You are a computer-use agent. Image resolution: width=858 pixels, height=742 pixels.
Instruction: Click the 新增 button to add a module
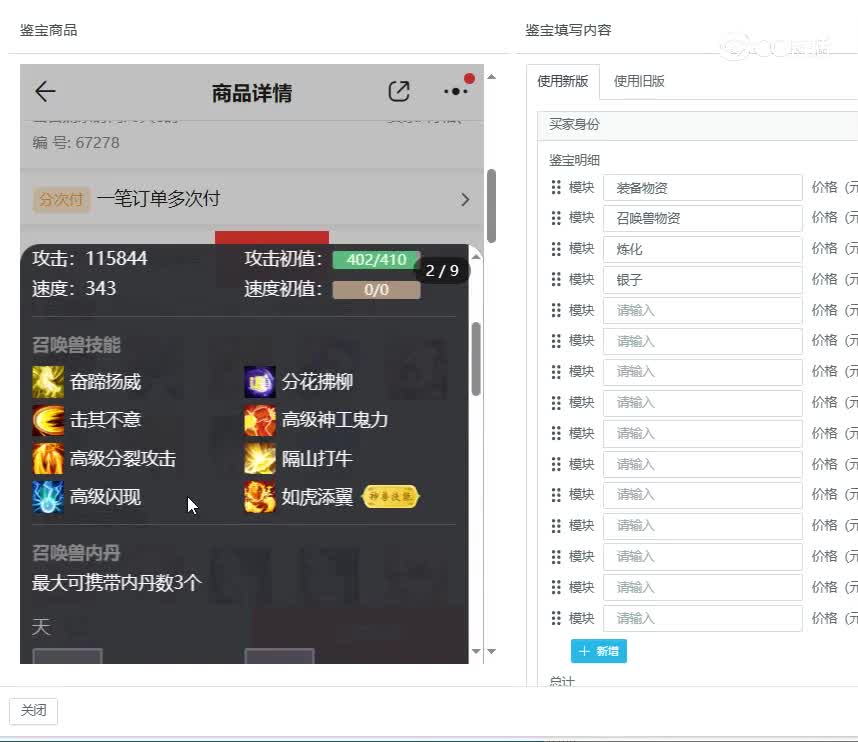(x=598, y=650)
